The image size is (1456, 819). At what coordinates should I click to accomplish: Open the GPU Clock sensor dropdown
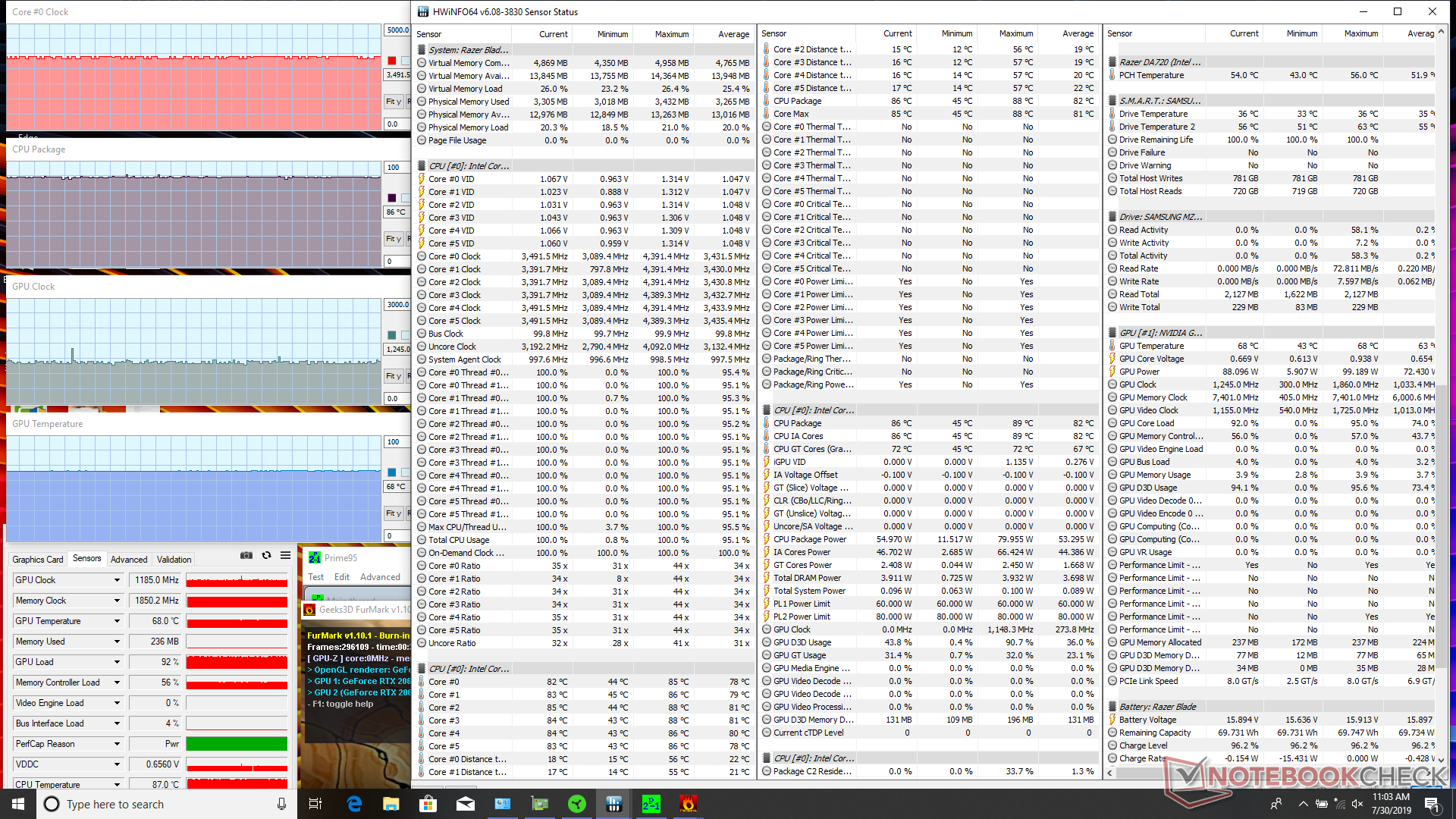click(x=117, y=580)
